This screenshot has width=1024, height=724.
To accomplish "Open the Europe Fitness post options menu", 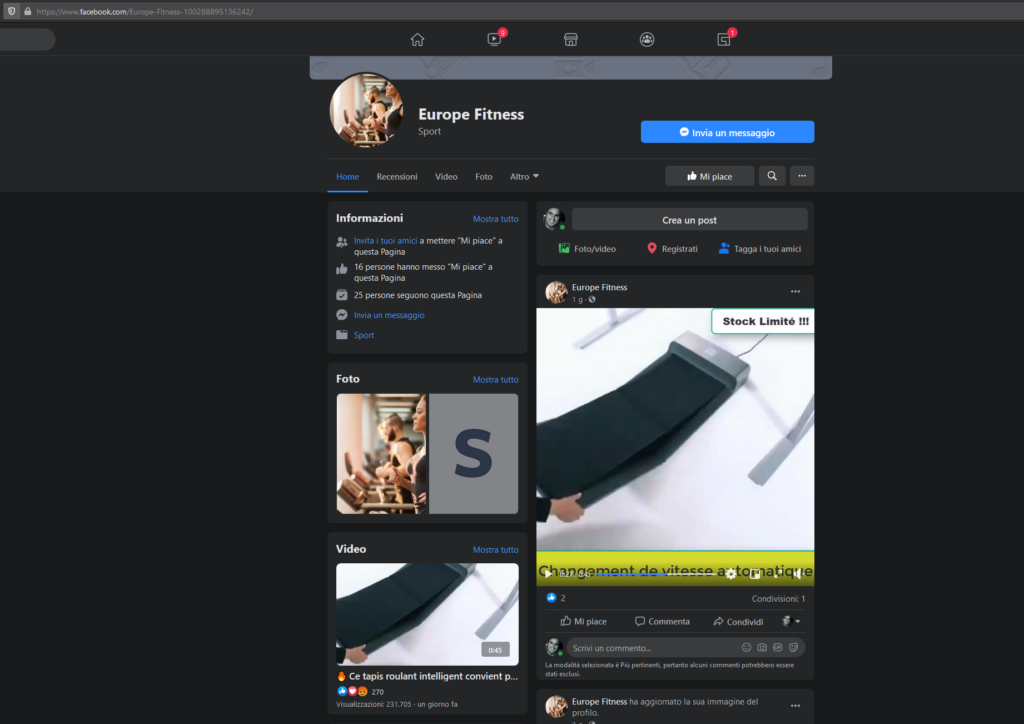I will (x=795, y=292).
